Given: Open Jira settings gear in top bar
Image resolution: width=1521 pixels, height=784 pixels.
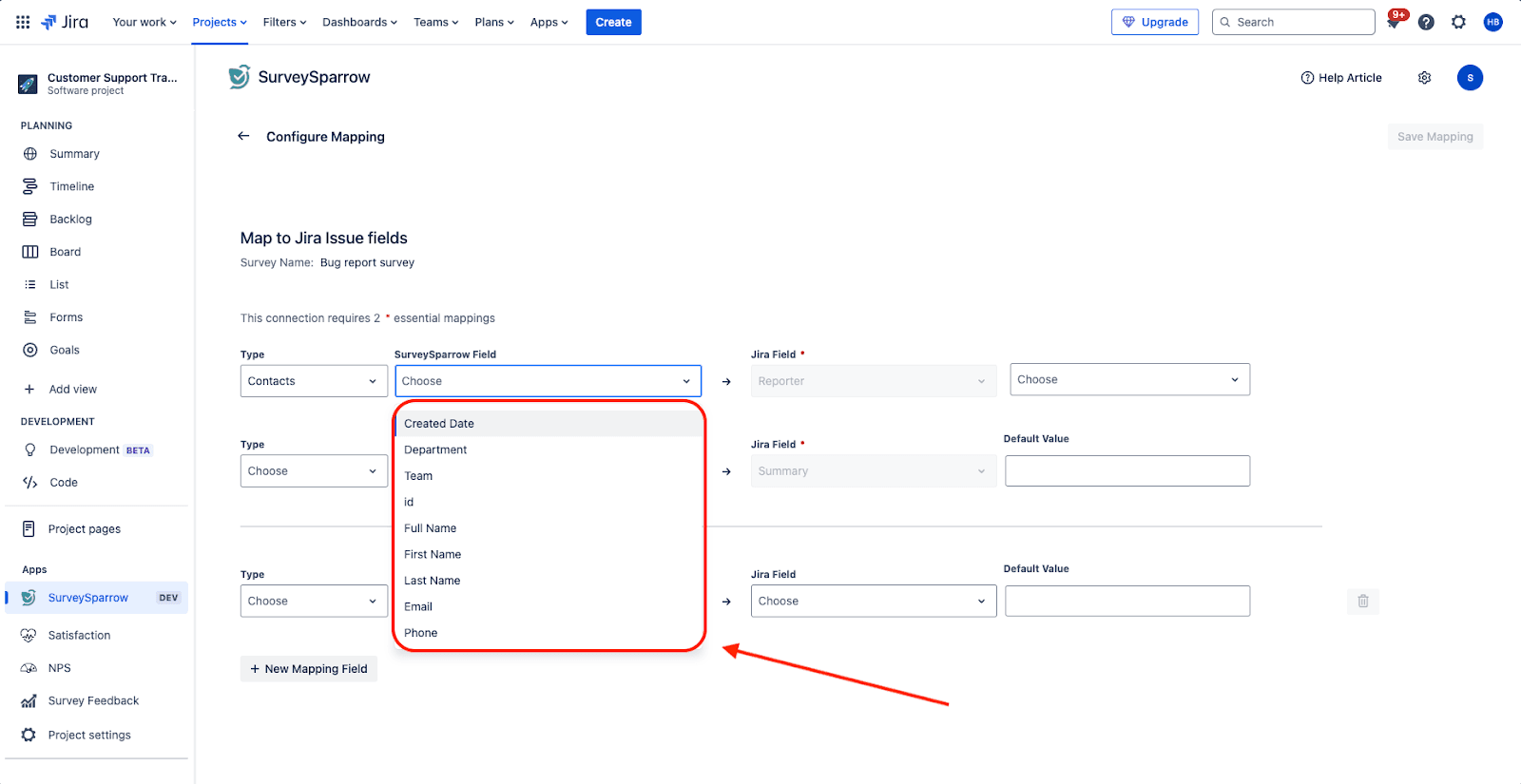Looking at the screenshot, I should click(x=1458, y=22).
